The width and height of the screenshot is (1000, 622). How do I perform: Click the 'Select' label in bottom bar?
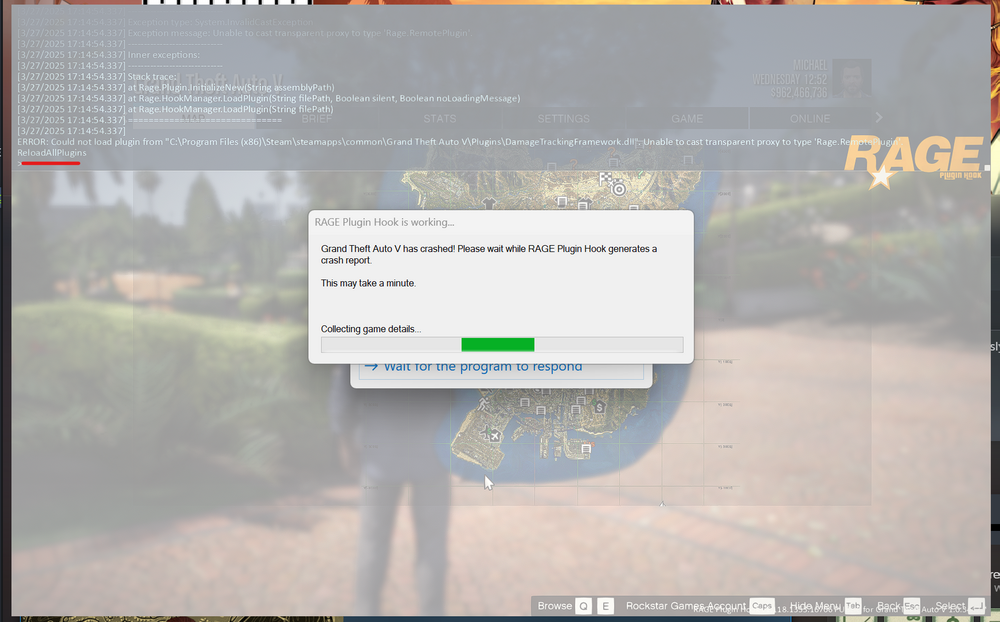point(950,605)
